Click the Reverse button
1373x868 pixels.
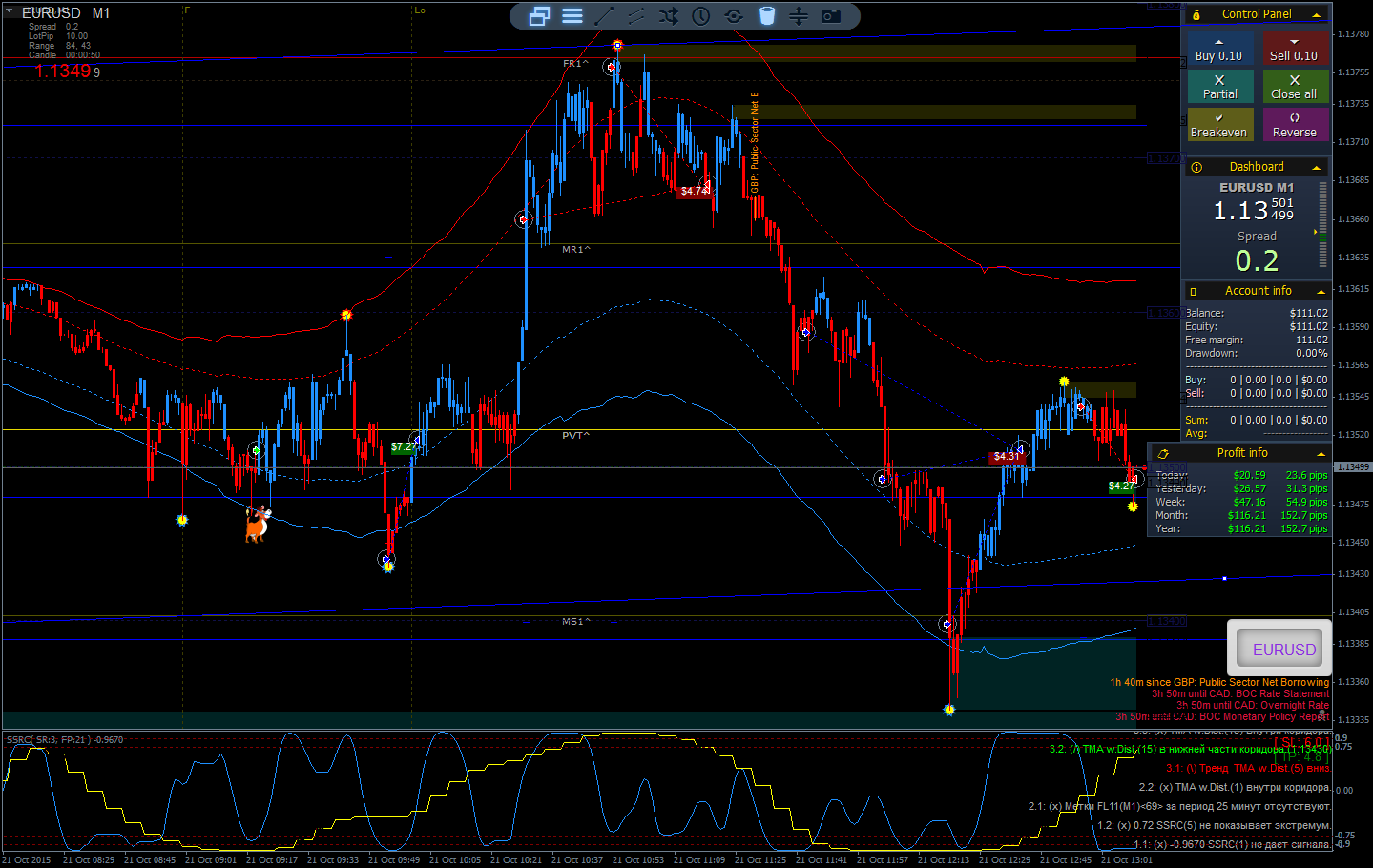tap(1294, 125)
